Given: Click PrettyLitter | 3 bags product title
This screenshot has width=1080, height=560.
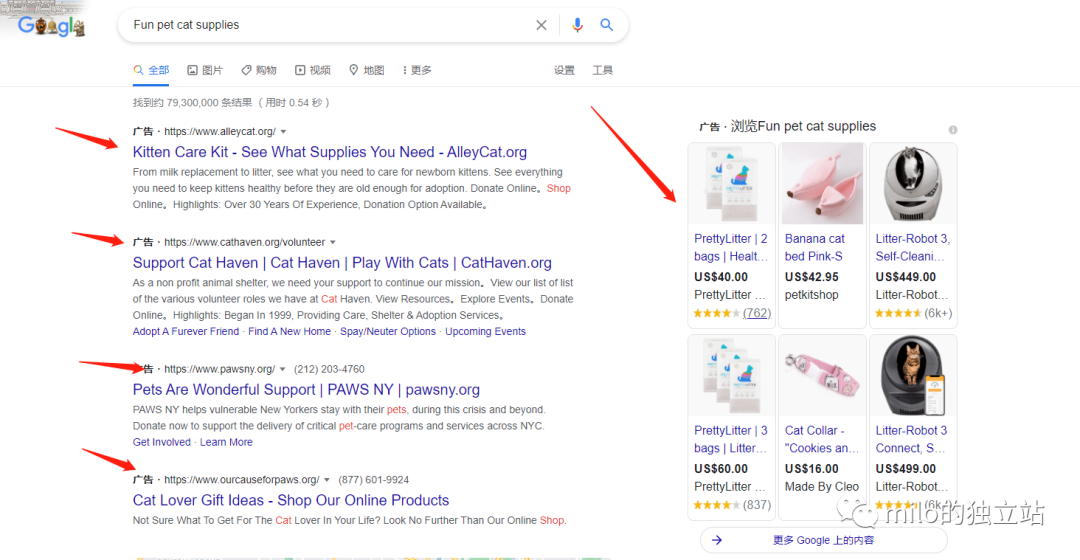Looking at the screenshot, I should (x=731, y=439).
